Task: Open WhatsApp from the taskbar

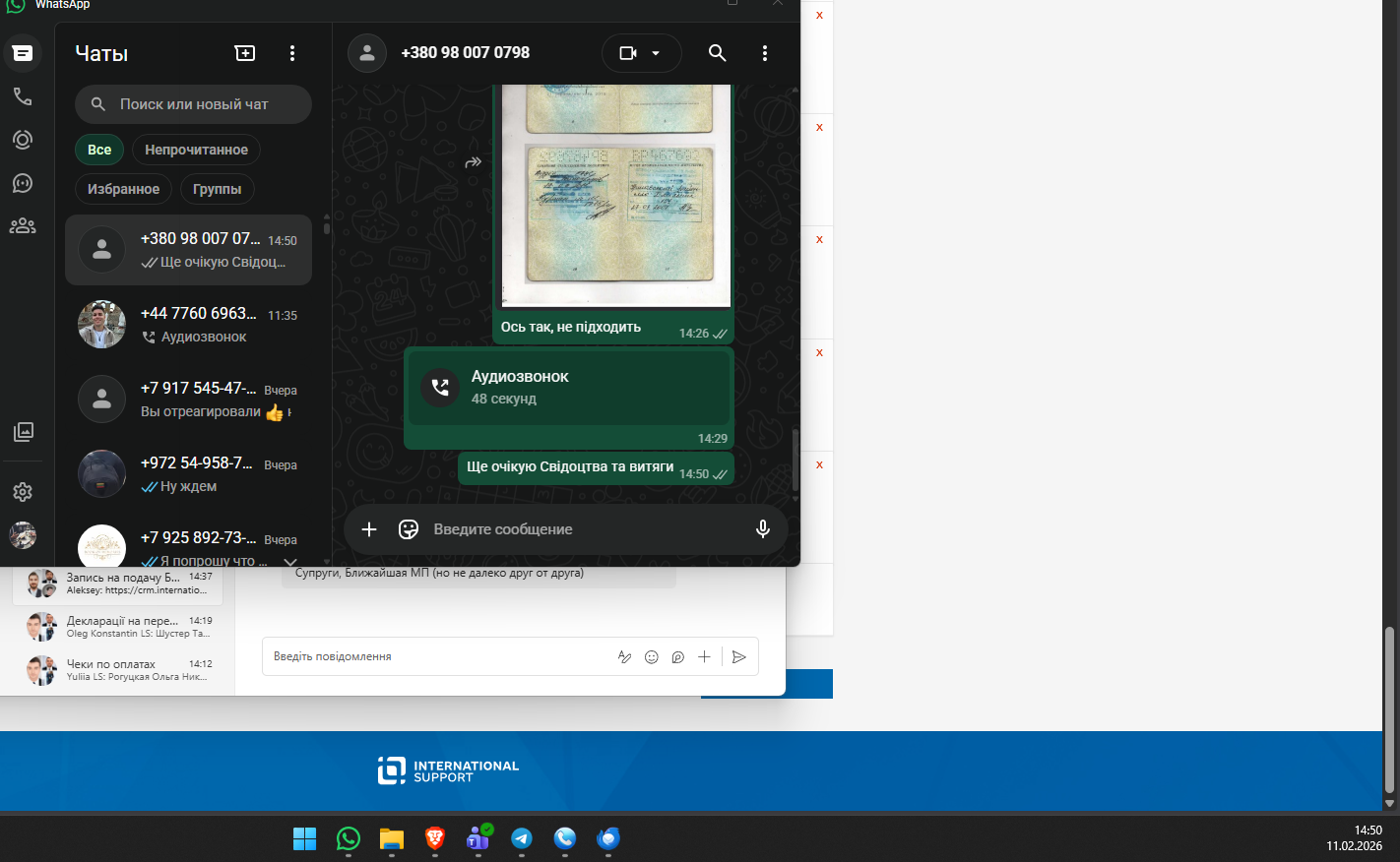Action: (349, 838)
